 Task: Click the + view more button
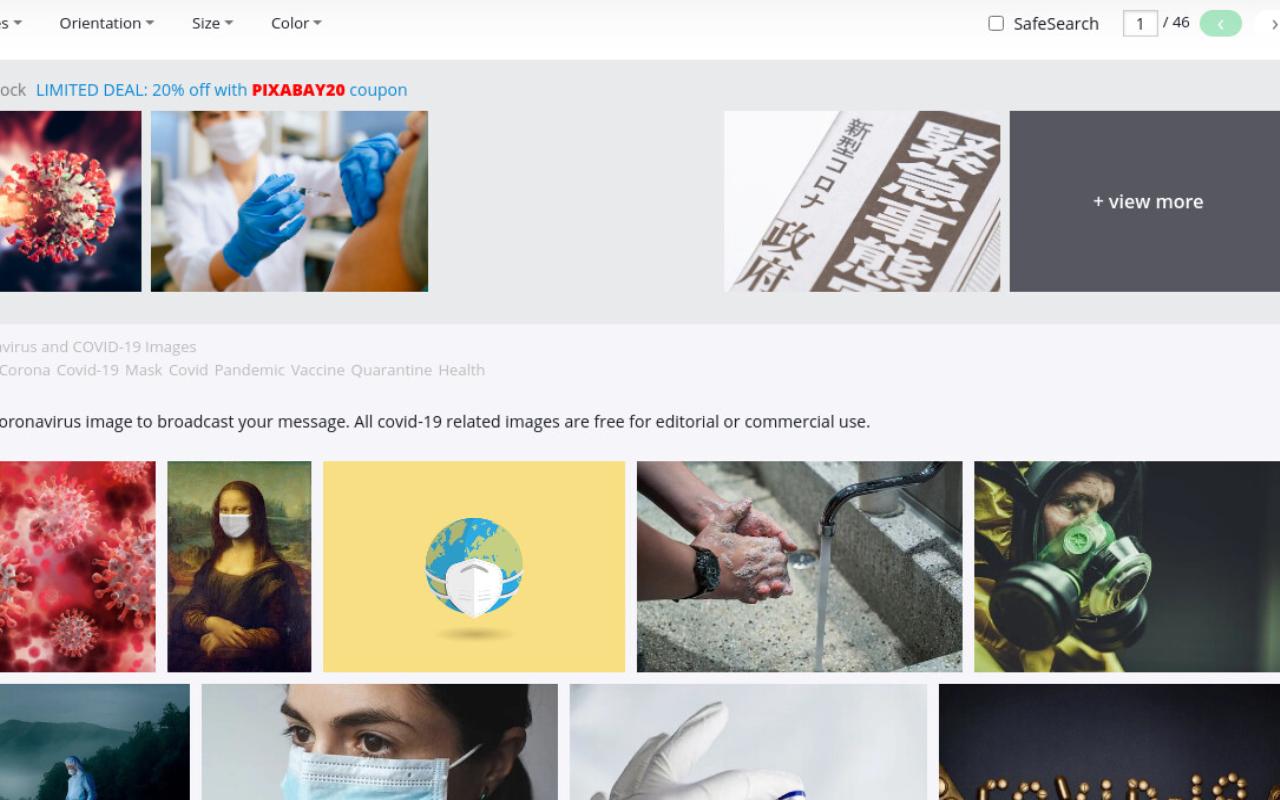coord(1145,201)
